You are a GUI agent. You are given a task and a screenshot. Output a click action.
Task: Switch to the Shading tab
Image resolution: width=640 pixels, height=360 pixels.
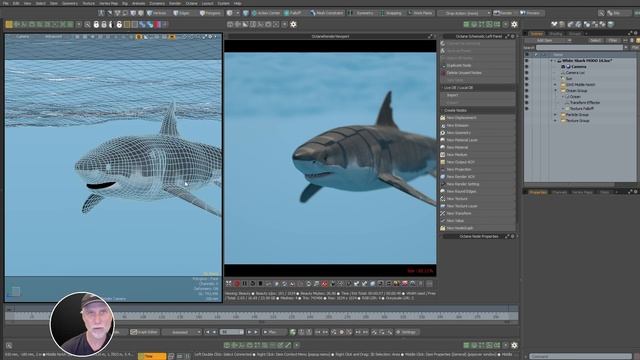coord(556,34)
